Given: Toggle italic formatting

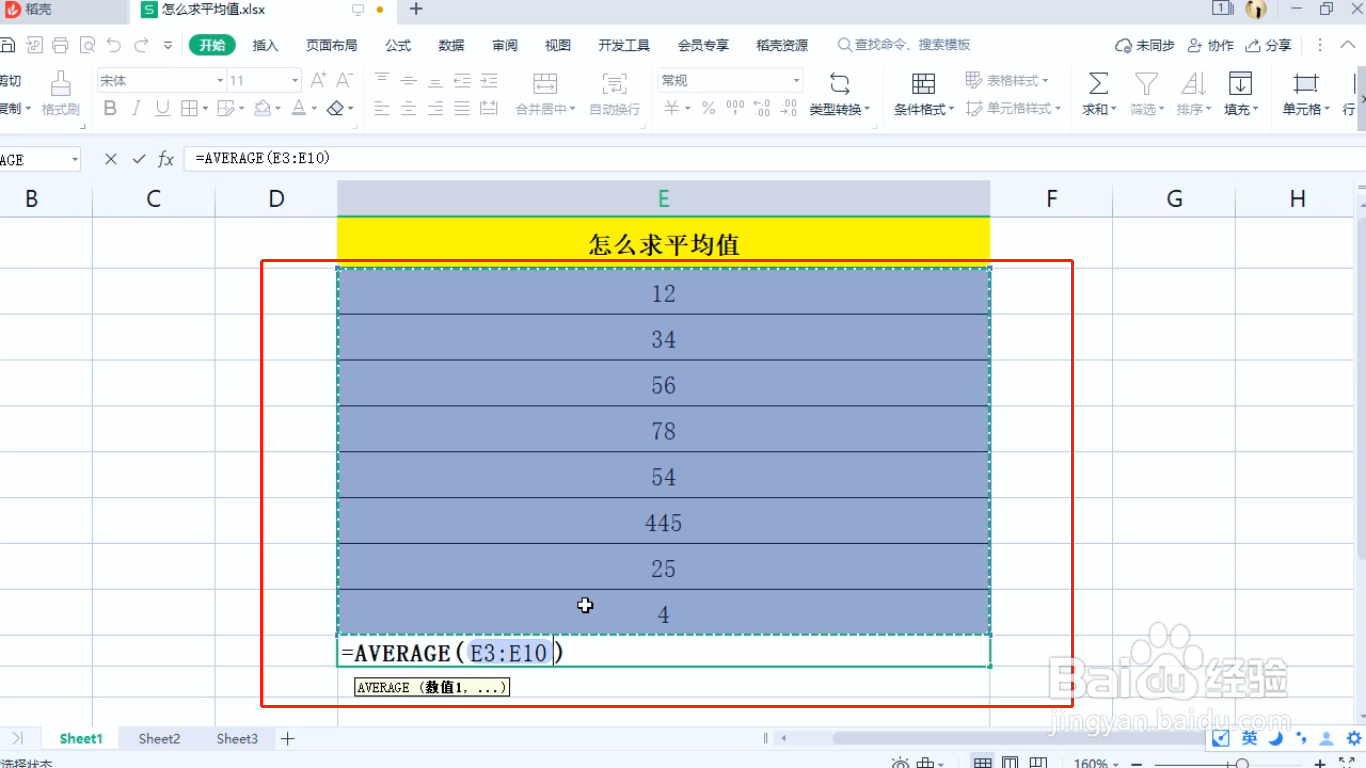Looking at the screenshot, I should click(x=136, y=108).
